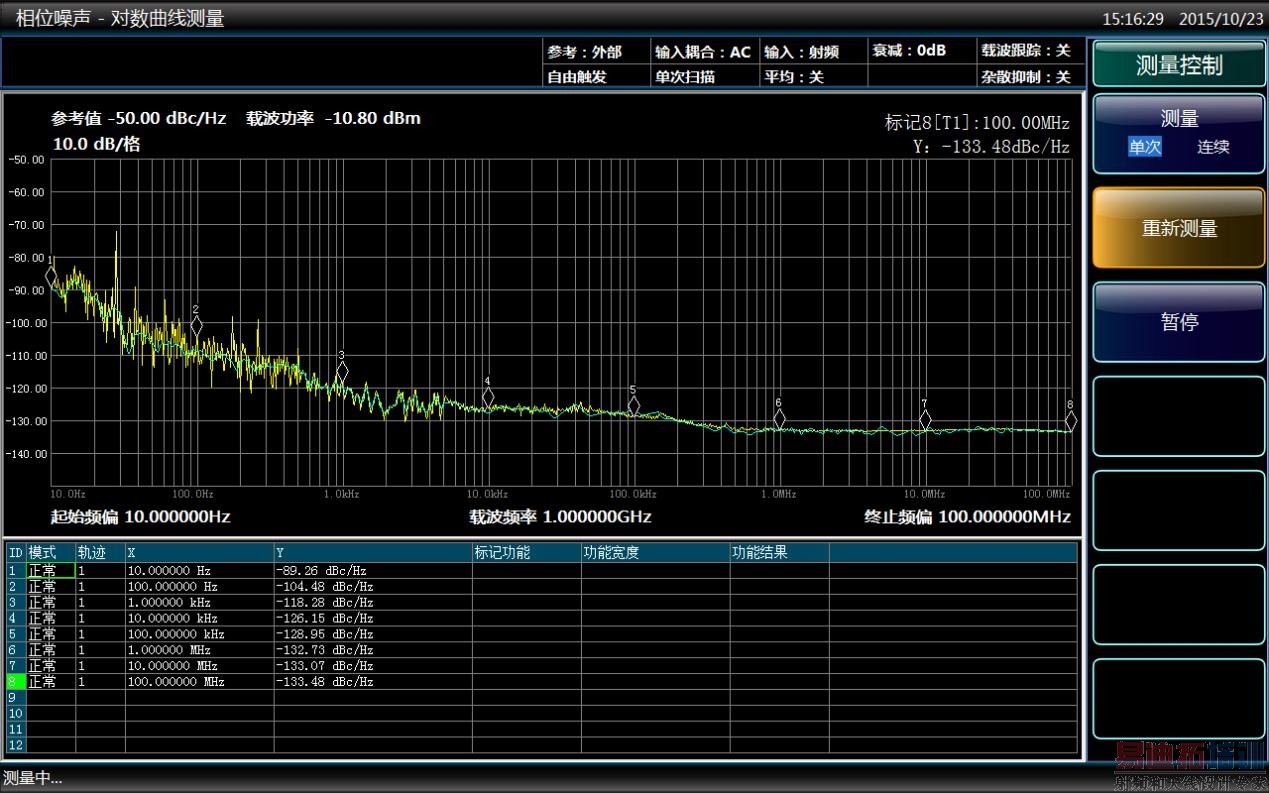Select marker 4 diamond at 10 kHz
This screenshot has width=1269, height=793.
tap(488, 397)
